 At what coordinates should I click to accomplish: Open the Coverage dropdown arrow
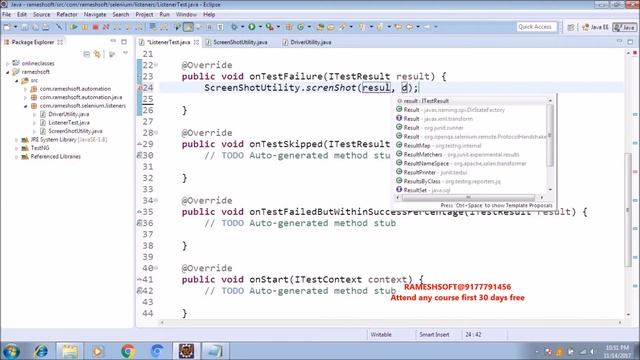278,27
